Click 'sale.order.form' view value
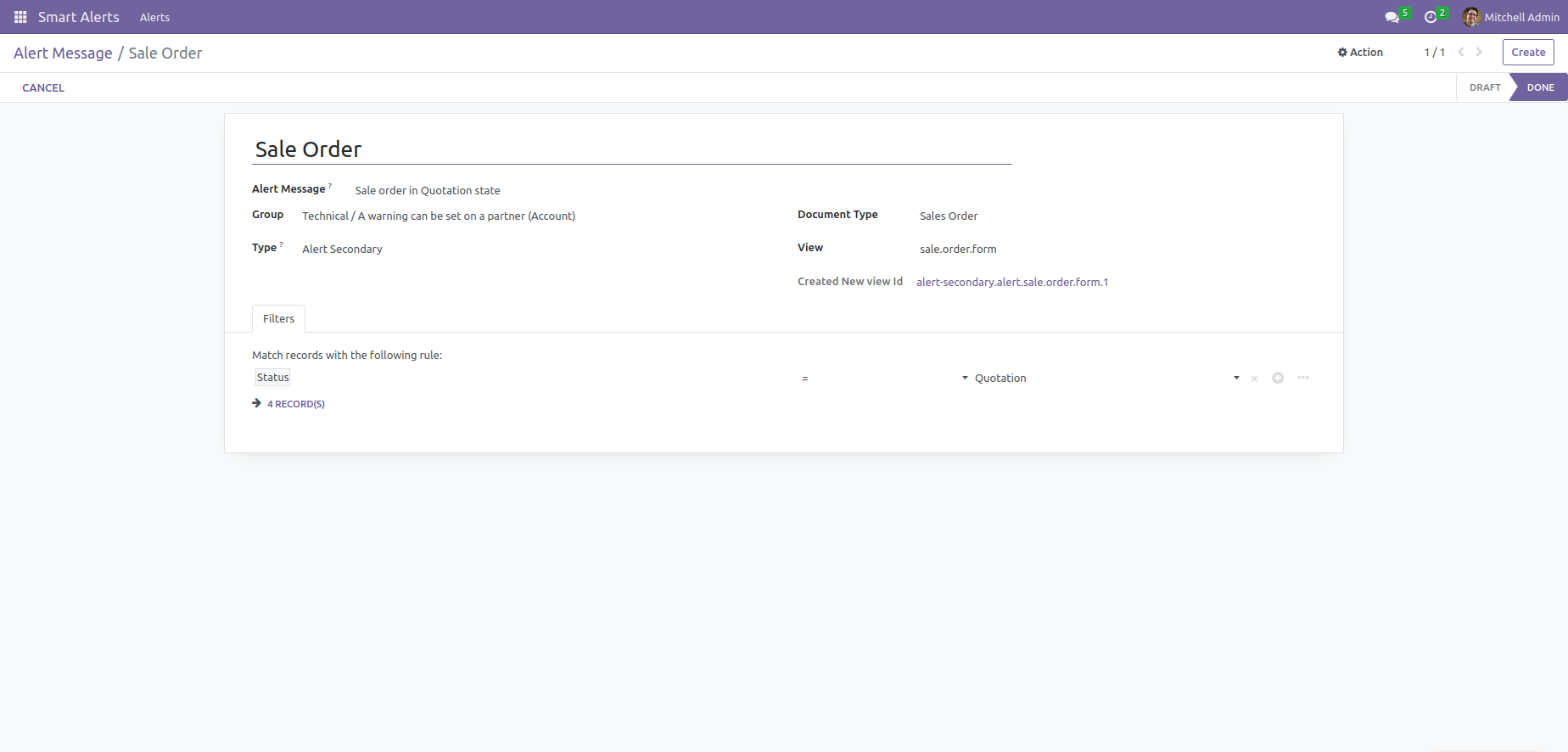 [x=958, y=249]
